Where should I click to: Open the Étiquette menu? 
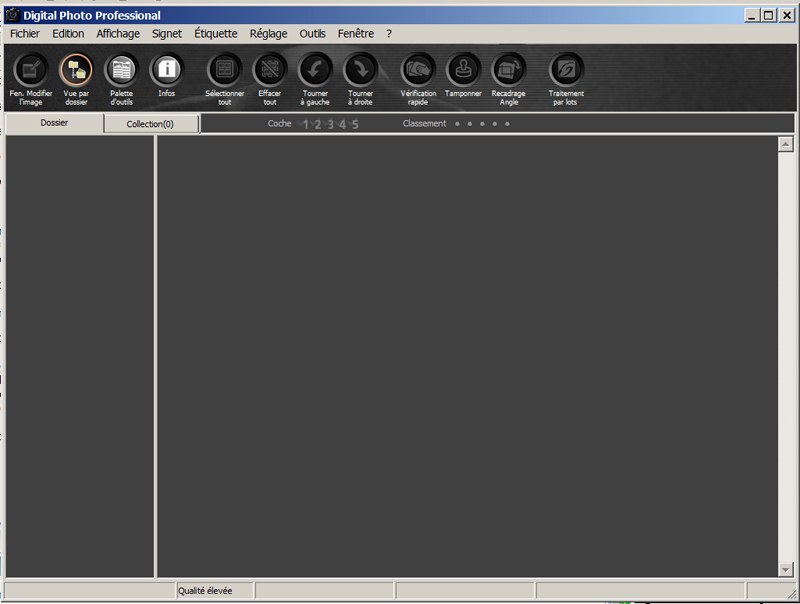[x=216, y=34]
